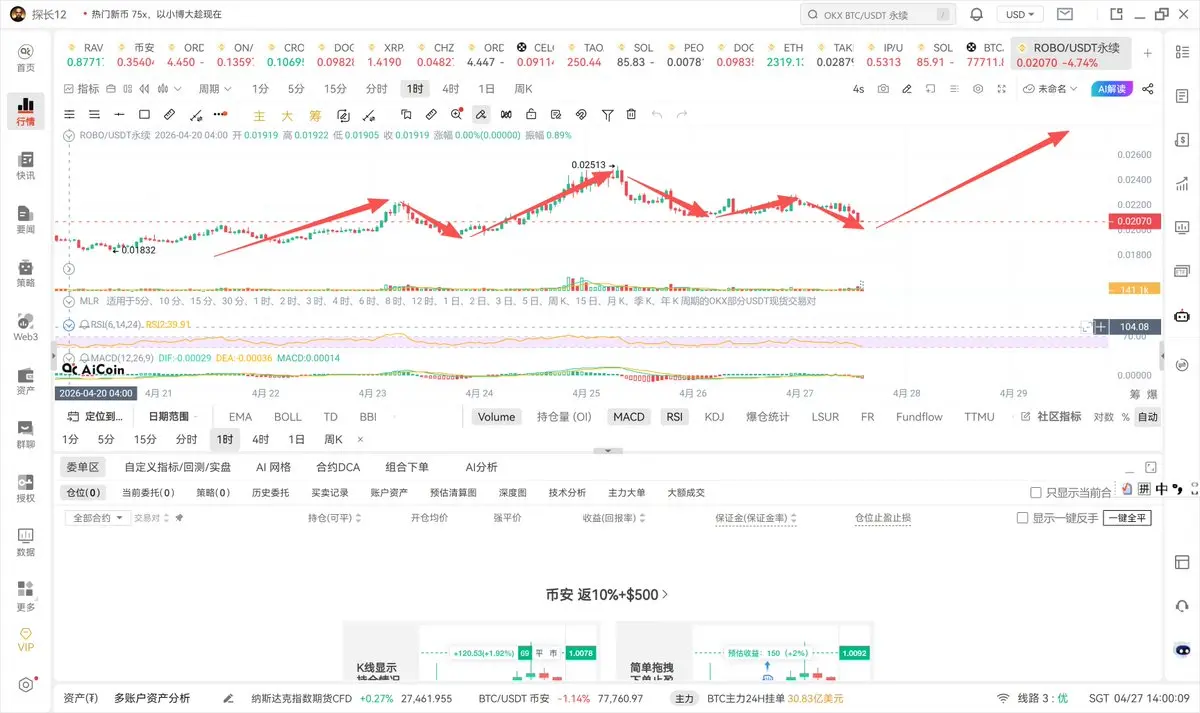Select the horizontal line drawing tool
1200x713 pixels.
click(119, 115)
